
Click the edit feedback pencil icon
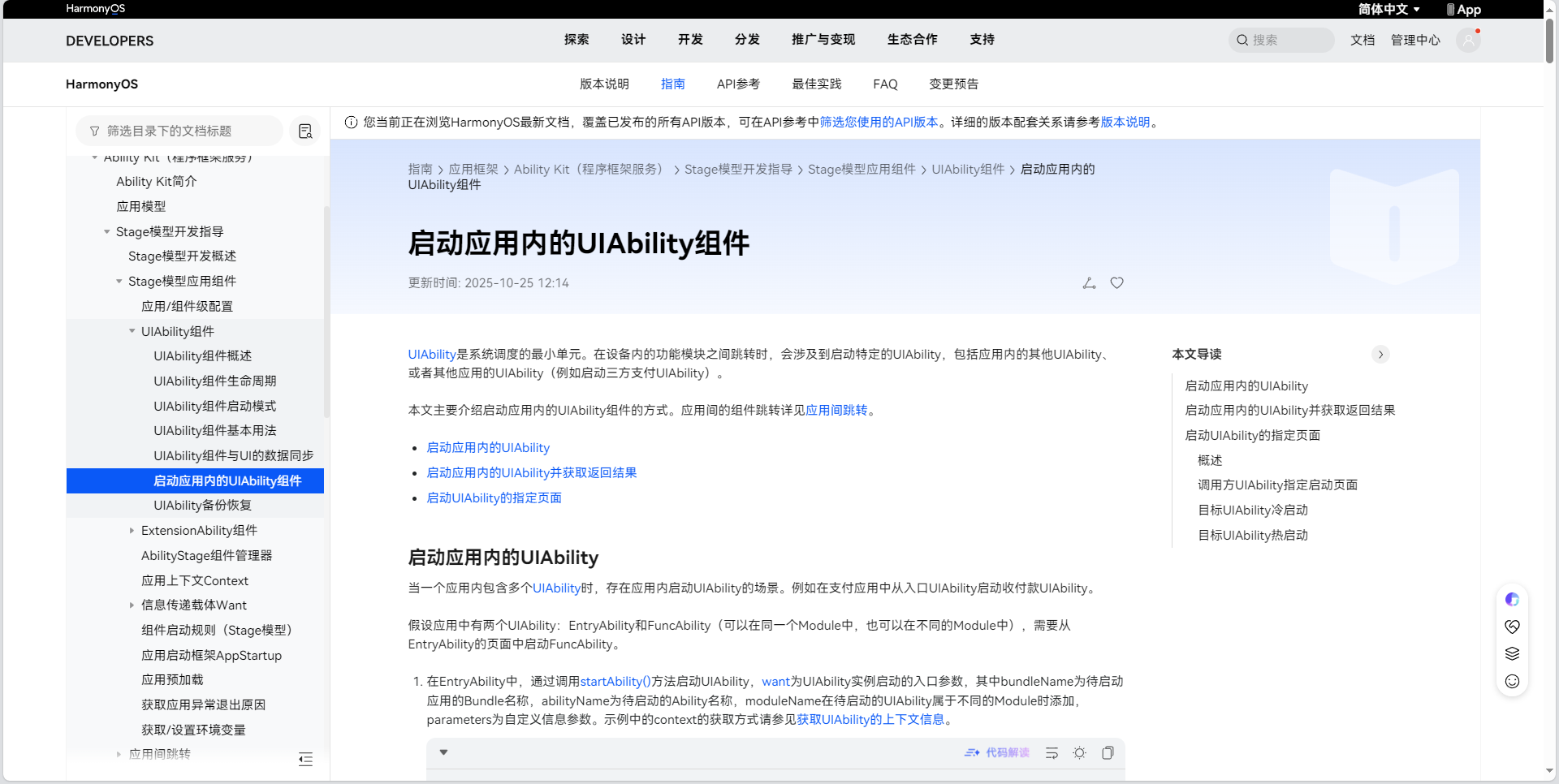coord(1089,283)
